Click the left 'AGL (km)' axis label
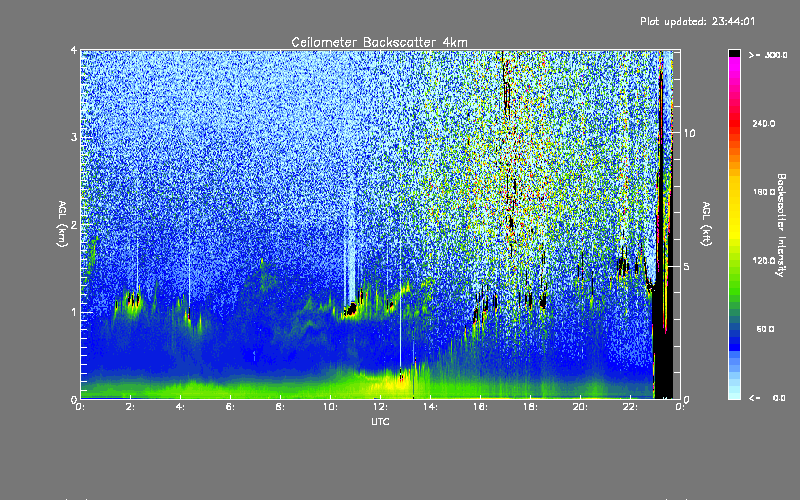 point(63,224)
